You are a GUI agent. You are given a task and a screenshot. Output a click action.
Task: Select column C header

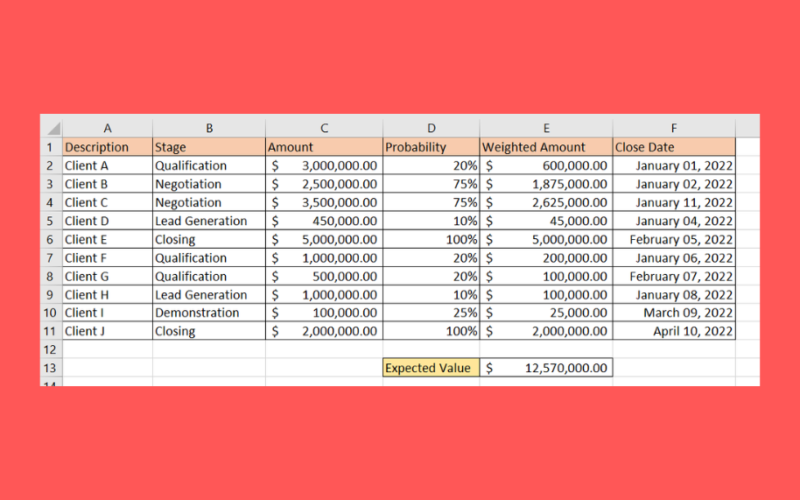point(324,128)
